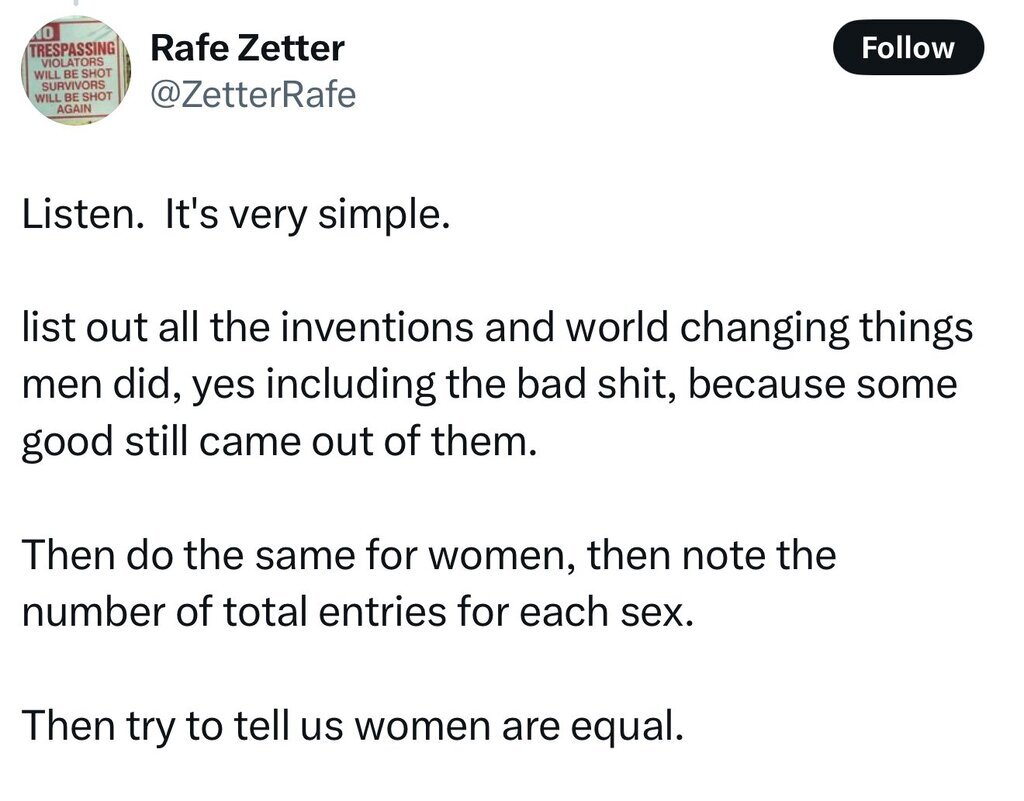1024x801 pixels.
Task: Click the line beginning "number of total entries"
Action: pos(357,610)
